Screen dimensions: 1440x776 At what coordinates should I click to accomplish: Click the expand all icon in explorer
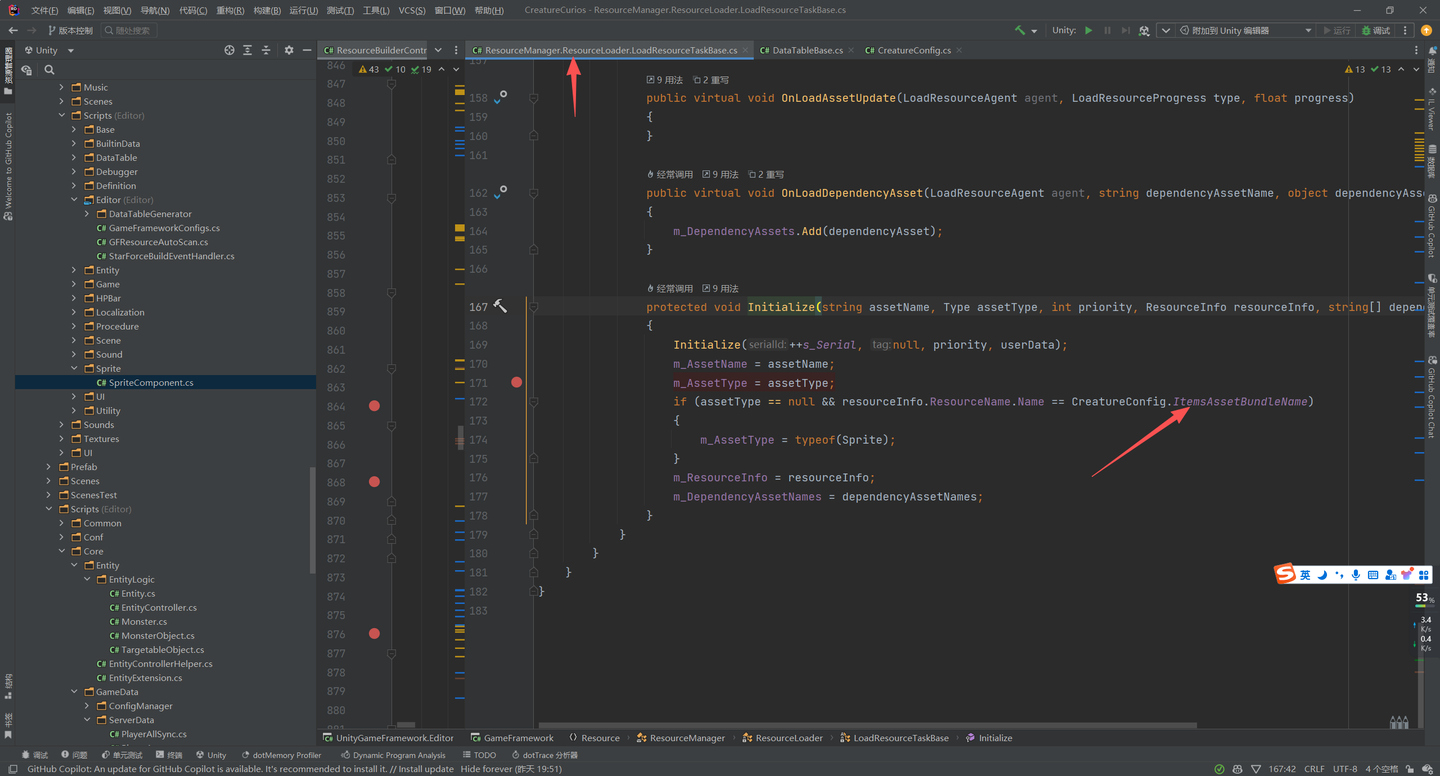247,50
